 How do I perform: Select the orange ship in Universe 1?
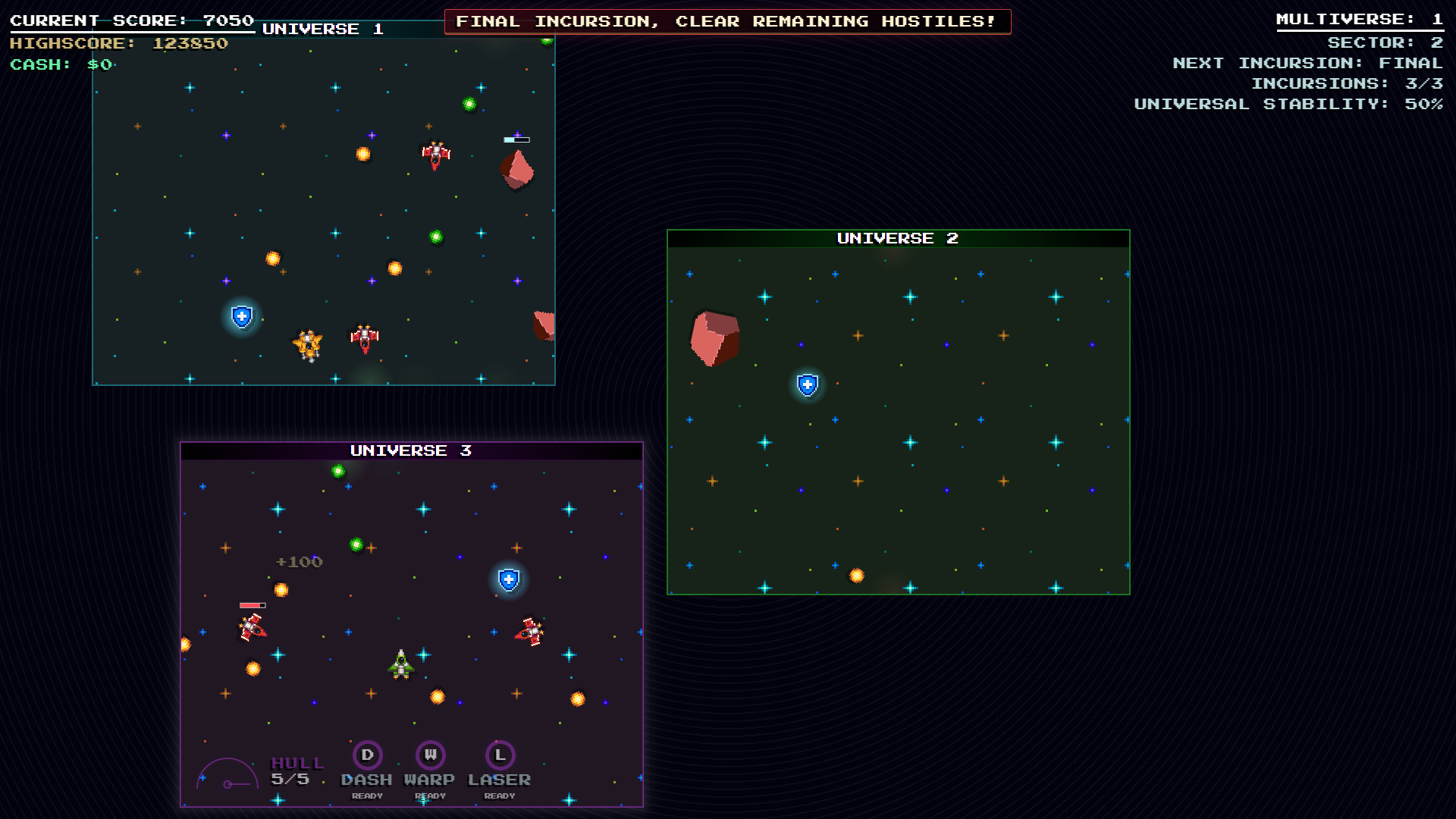tap(309, 345)
